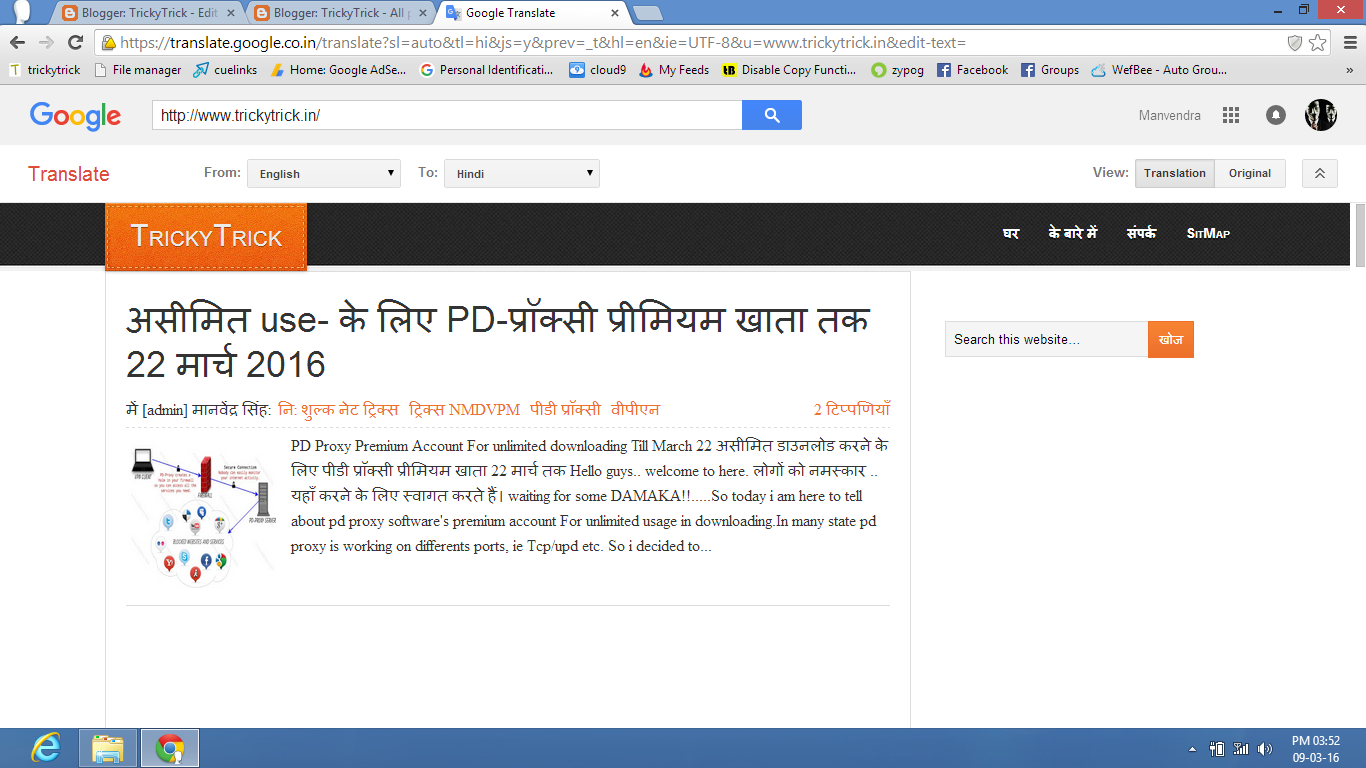Viewport: 1366px width, 768px height.
Task: Open the ट्रिक्स NMDVPM tag link
Action: [464, 409]
